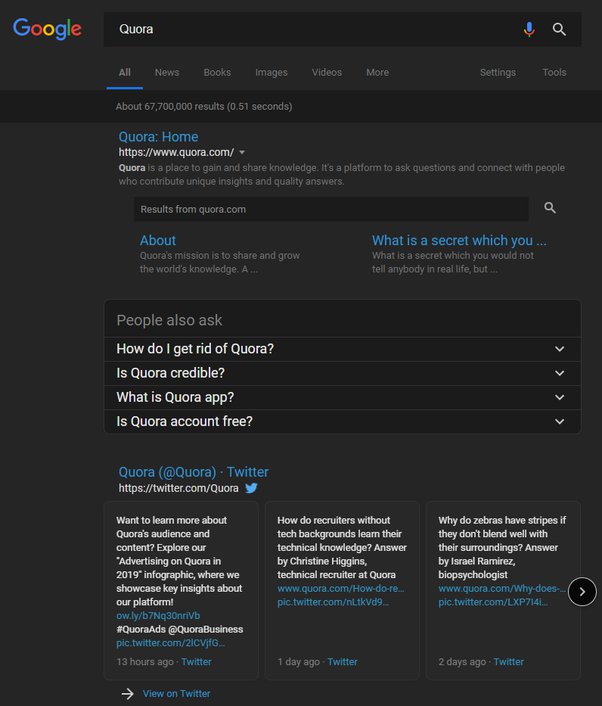Image resolution: width=602 pixels, height=706 pixels.
Task: Click the zebras stripes tweet card
Action: pyautogui.click(x=503, y=590)
